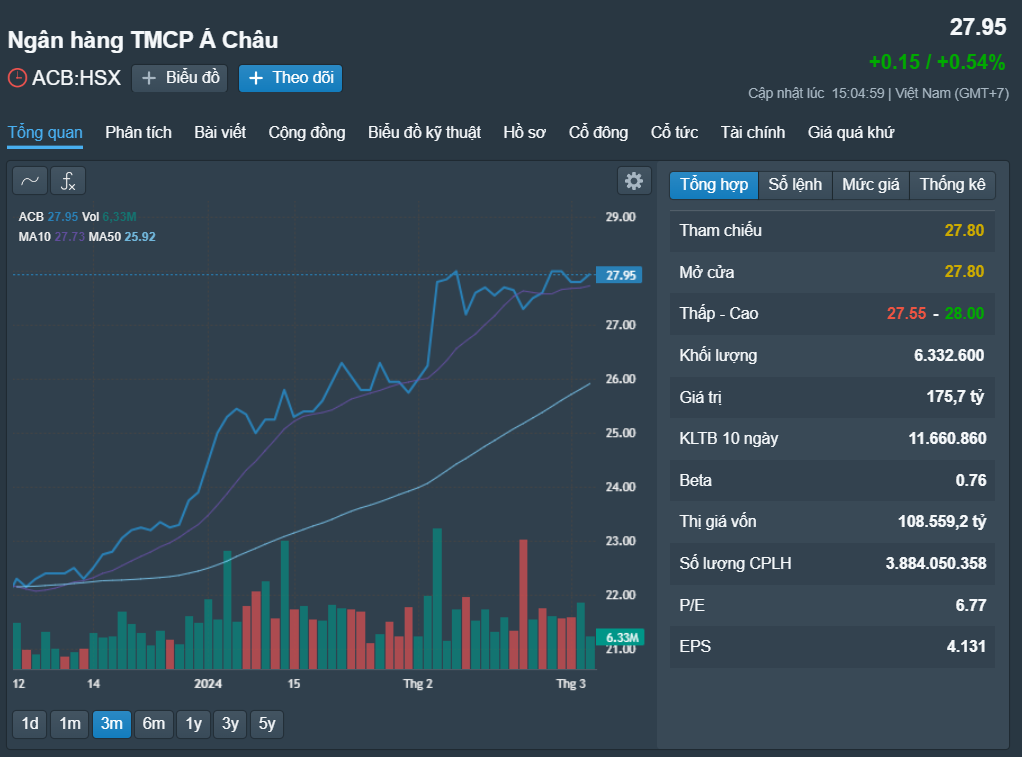Open Biểu đồ kỹ thuật tab

click(424, 132)
